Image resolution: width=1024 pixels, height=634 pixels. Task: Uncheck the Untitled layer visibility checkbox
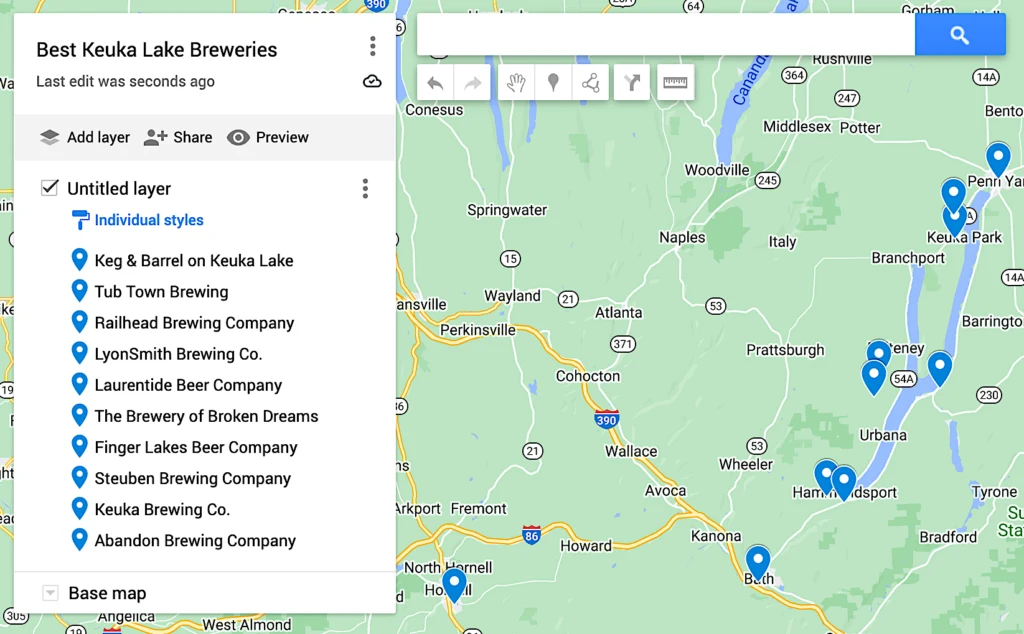coord(50,188)
